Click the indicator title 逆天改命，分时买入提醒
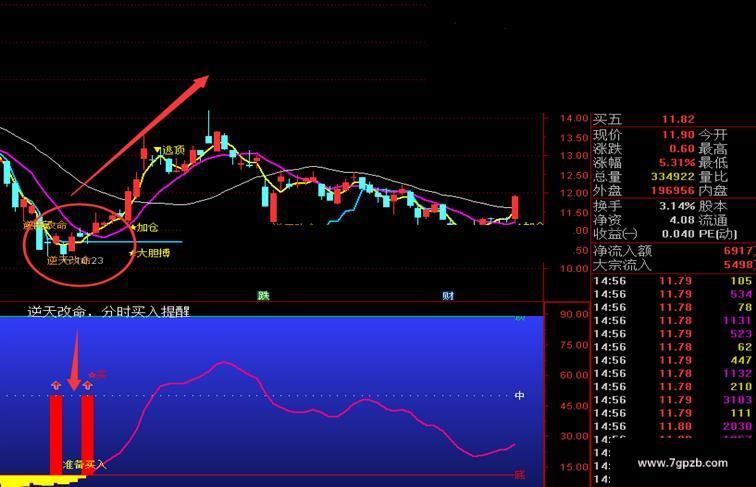 [108, 311]
